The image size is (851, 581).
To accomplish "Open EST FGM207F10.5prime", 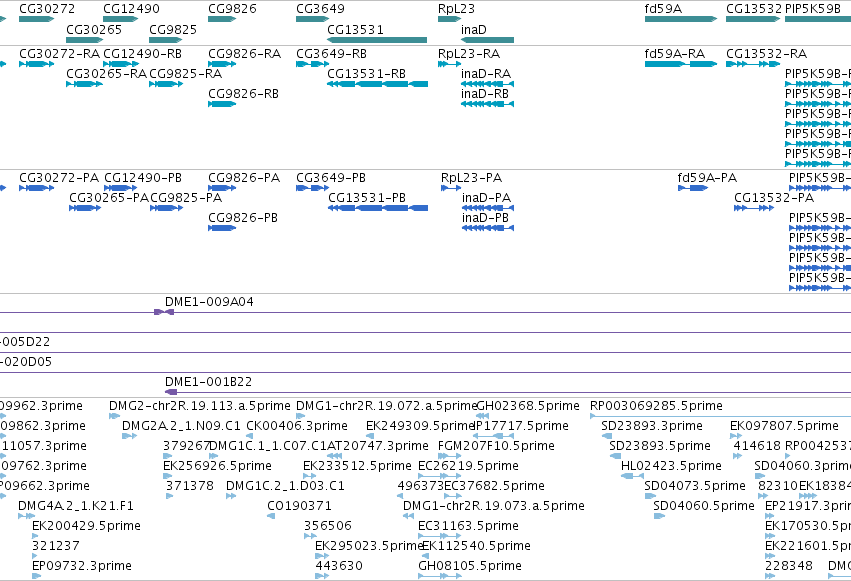I will click(450, 456).
